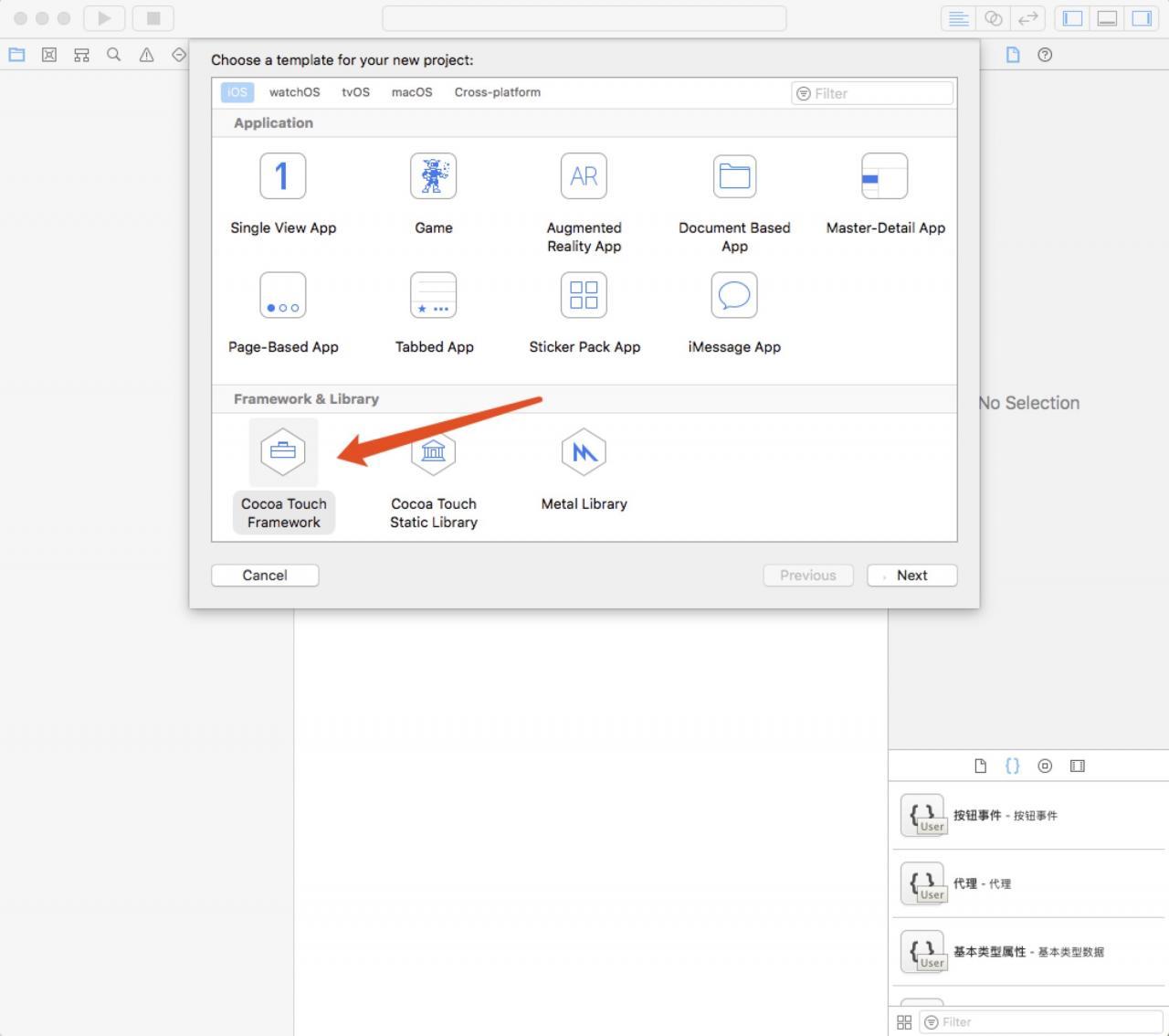Select the 代理 code snippet
Viewport: 1169px width, 1036px height.
pos(1028,883)
